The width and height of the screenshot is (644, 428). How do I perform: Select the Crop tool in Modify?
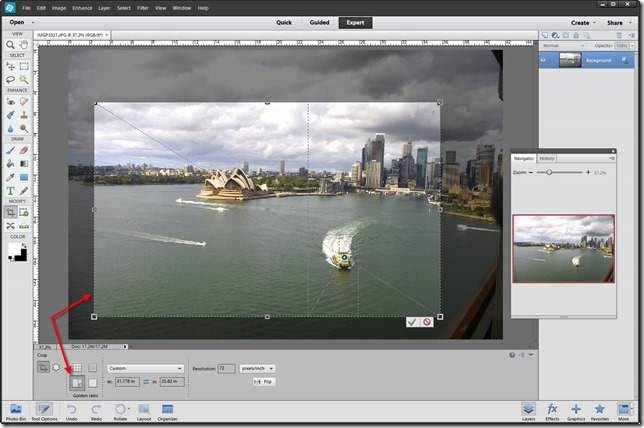click(x=10, y=212)
